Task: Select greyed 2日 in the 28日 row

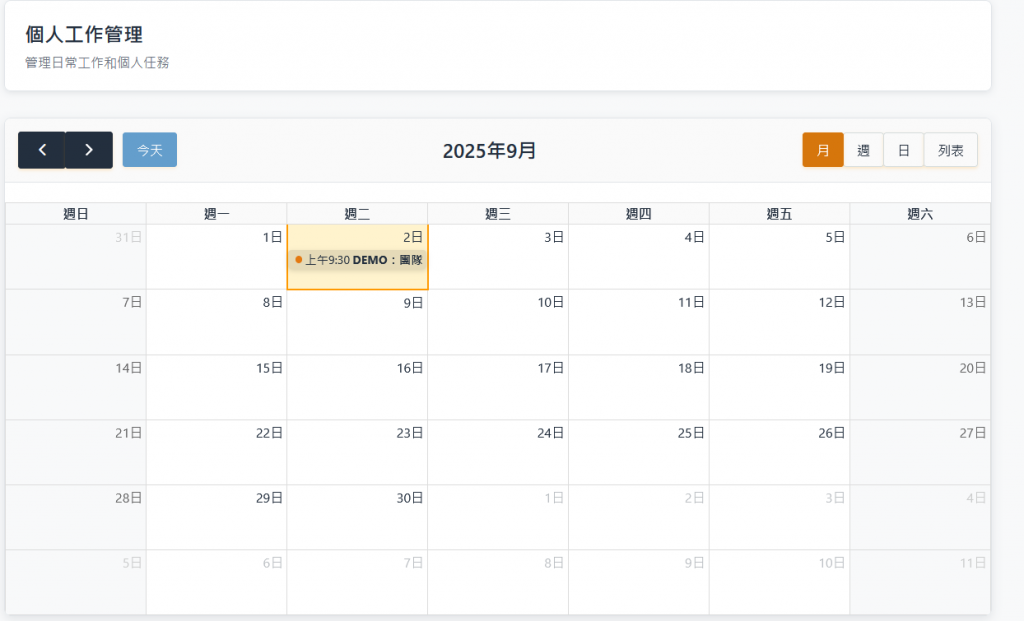Action: click(x=694, y=498)
